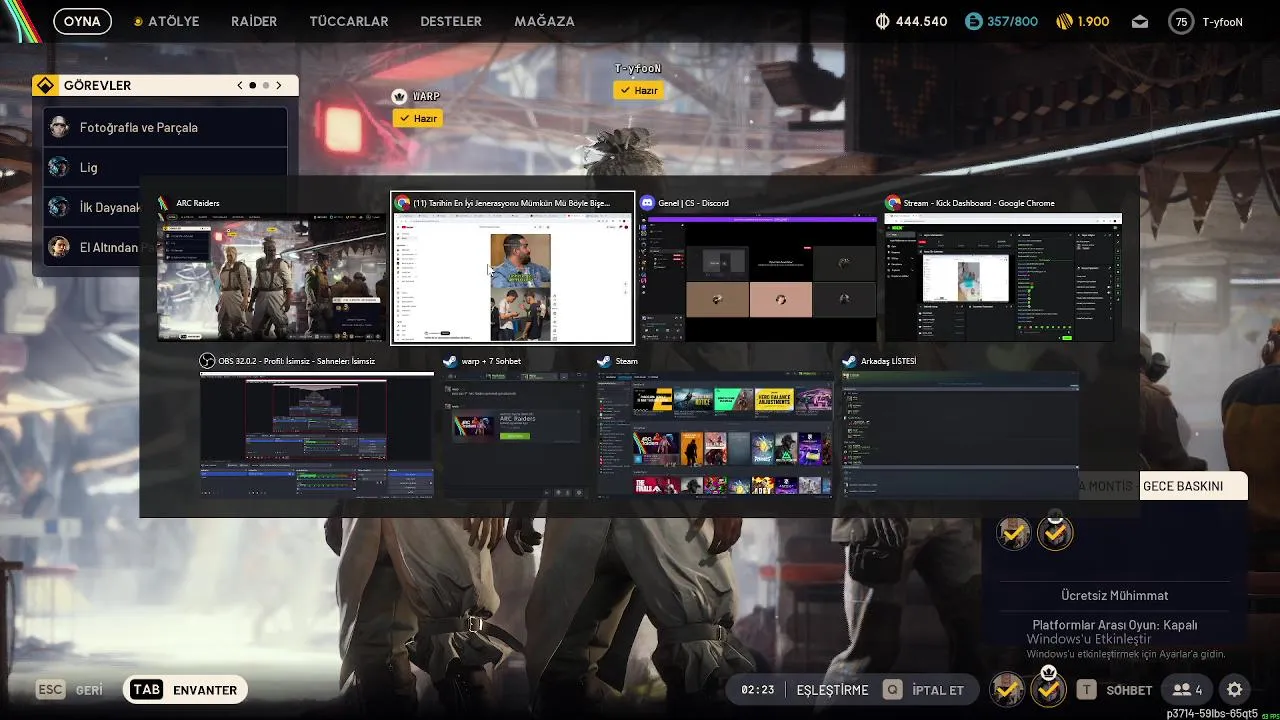Click the crown icon next to WARP
Image resolution: width=1280 pixels, height=720 pixels.
point(400,96)
